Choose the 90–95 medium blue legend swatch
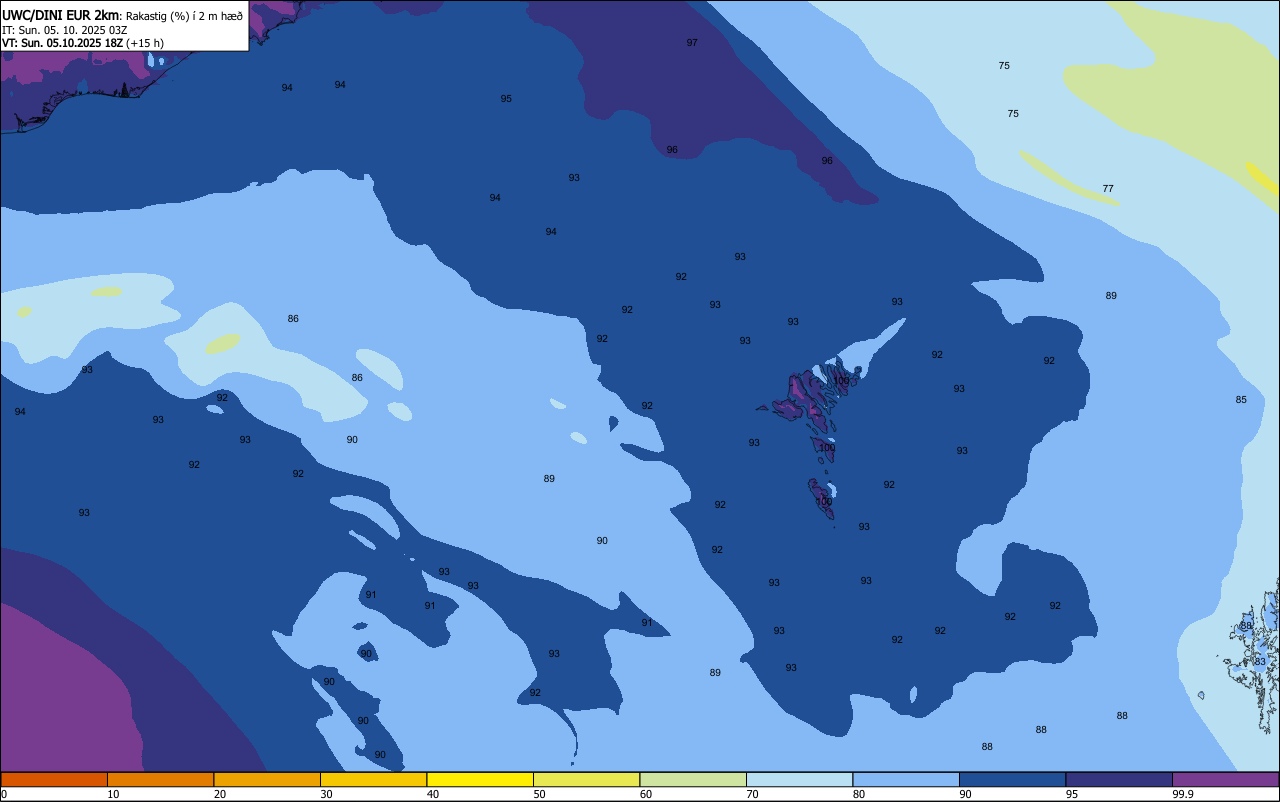 (x=1012, y=779)
